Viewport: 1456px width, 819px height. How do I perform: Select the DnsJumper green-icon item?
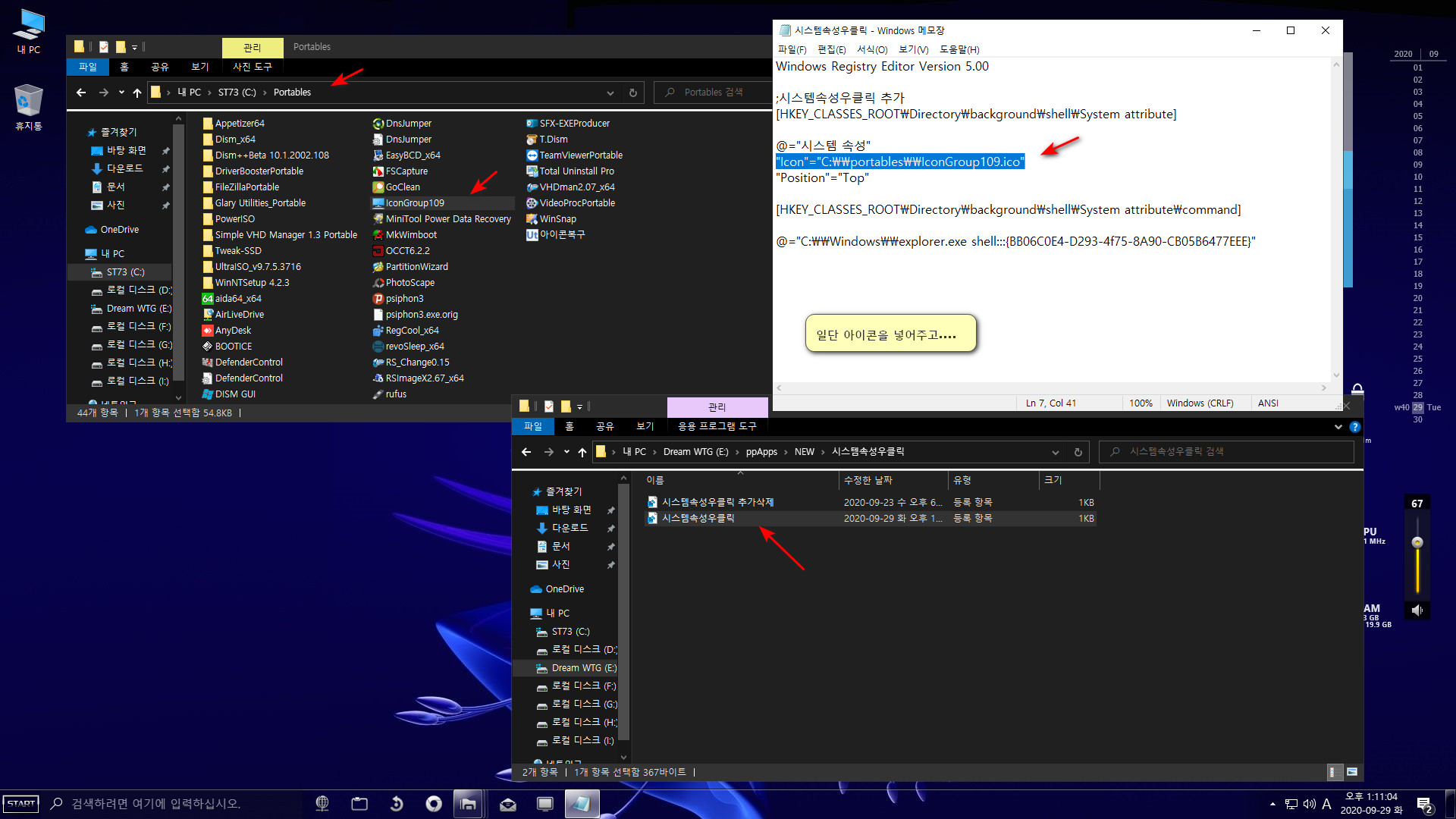tap(402, 123)
